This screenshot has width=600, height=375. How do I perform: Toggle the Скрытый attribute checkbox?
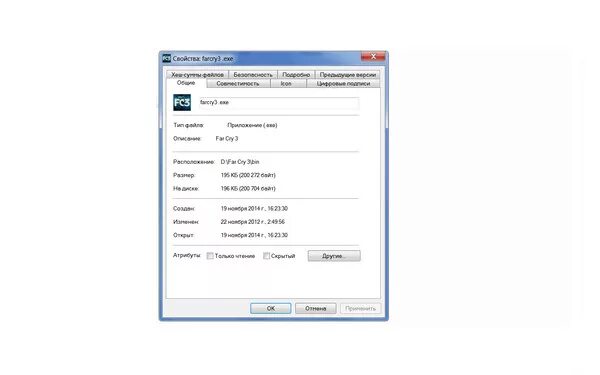coord(266,256)
